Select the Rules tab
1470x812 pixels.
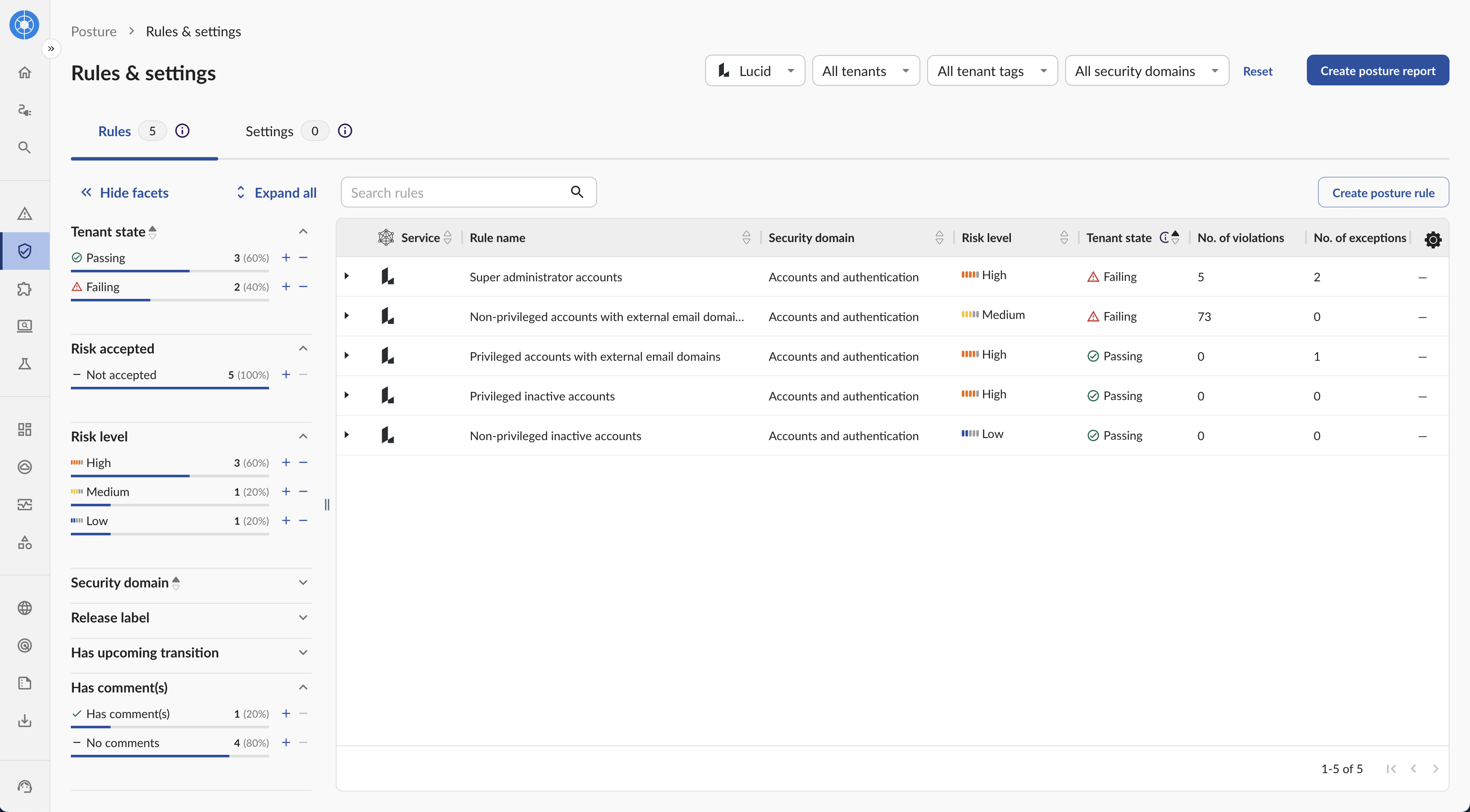(115, 131)
